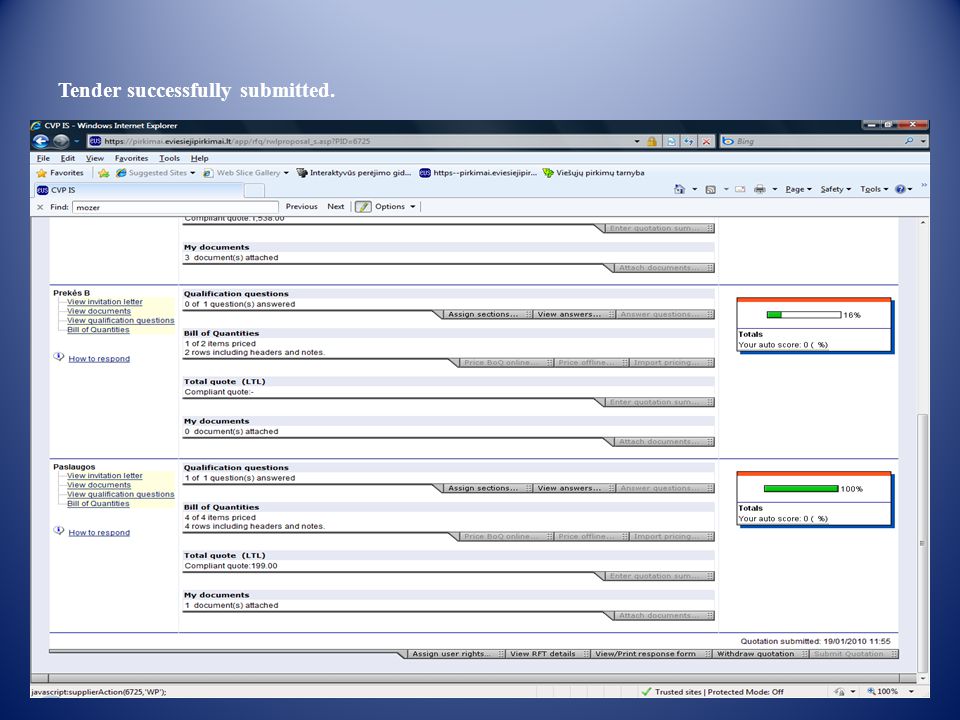The height and width of the screenshot is (720, 960).
Task: Open the Find bar Options dropdown
Action: point(396,207)
